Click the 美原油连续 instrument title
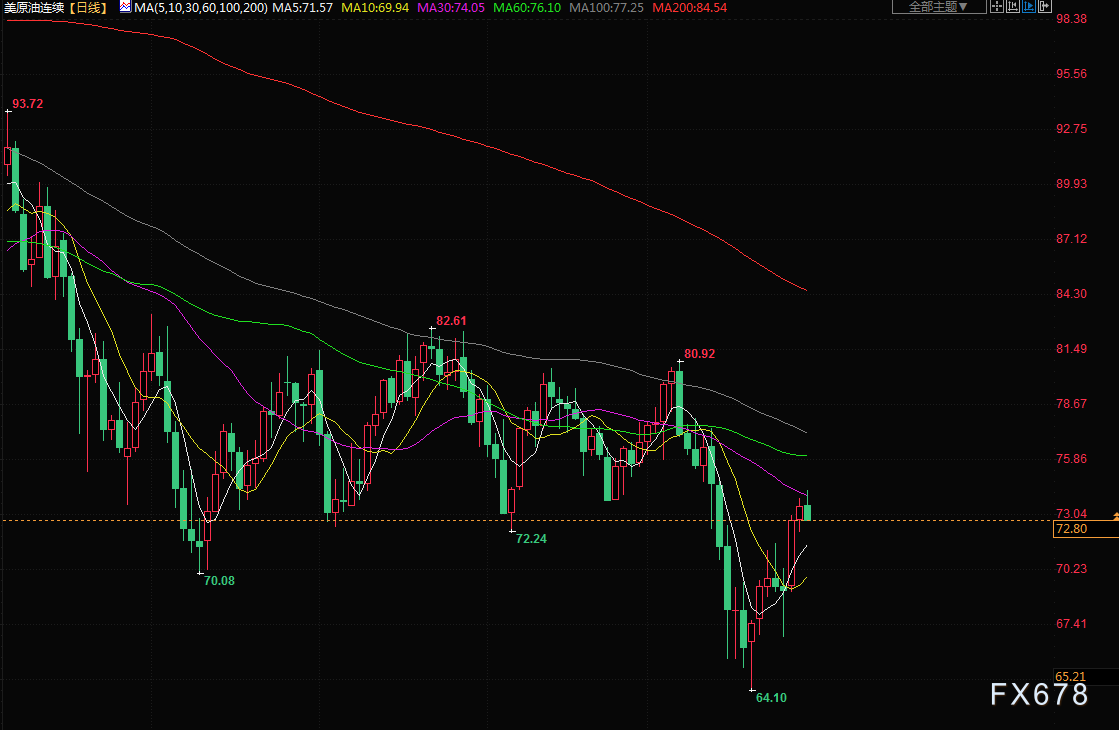 pyautogui.click(x=35, y=7)
